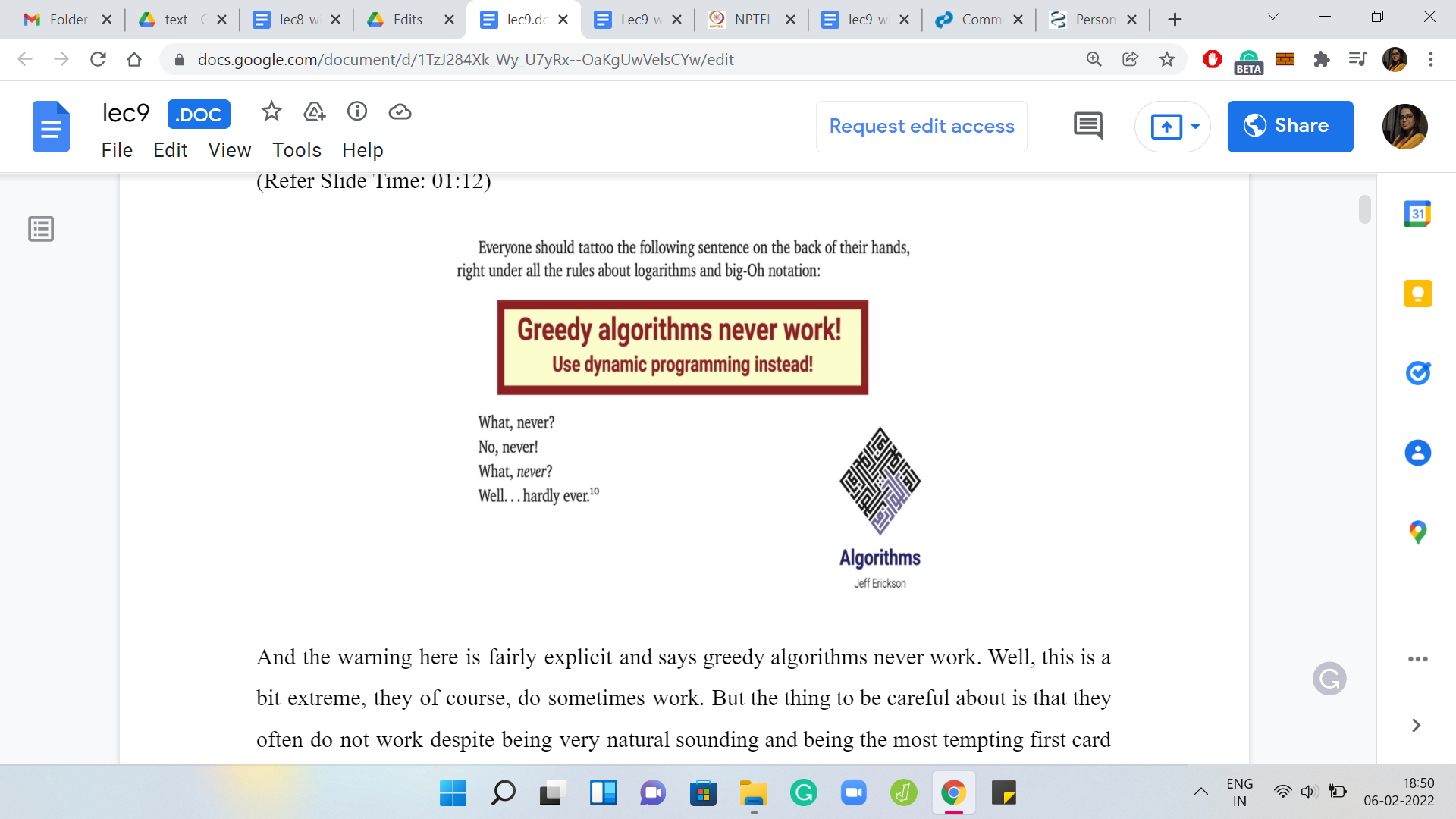Click the add shortcut to Drive icon
Screen dimensions: 1456x819
point(314,112)
